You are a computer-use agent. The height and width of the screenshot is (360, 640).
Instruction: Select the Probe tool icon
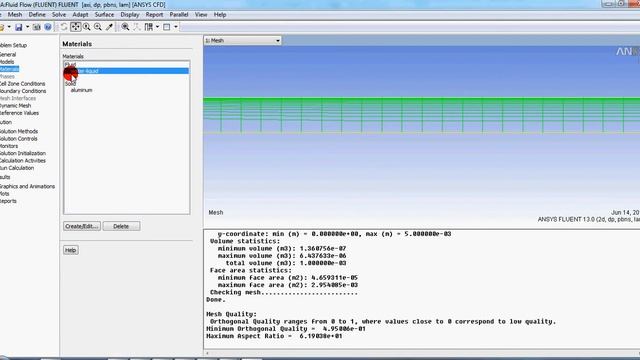click(x=109, y=27)
